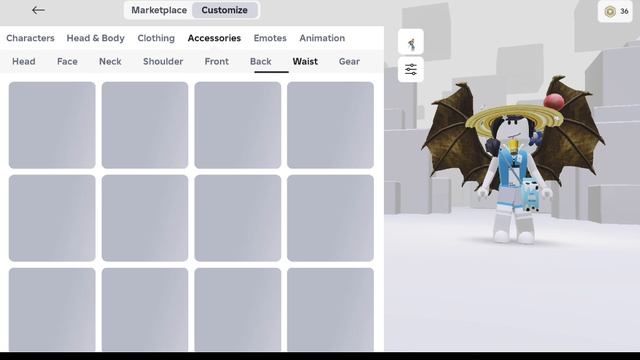Open the Clothing category
This screenshot has width=640, height=360.
tap(156, 38)
